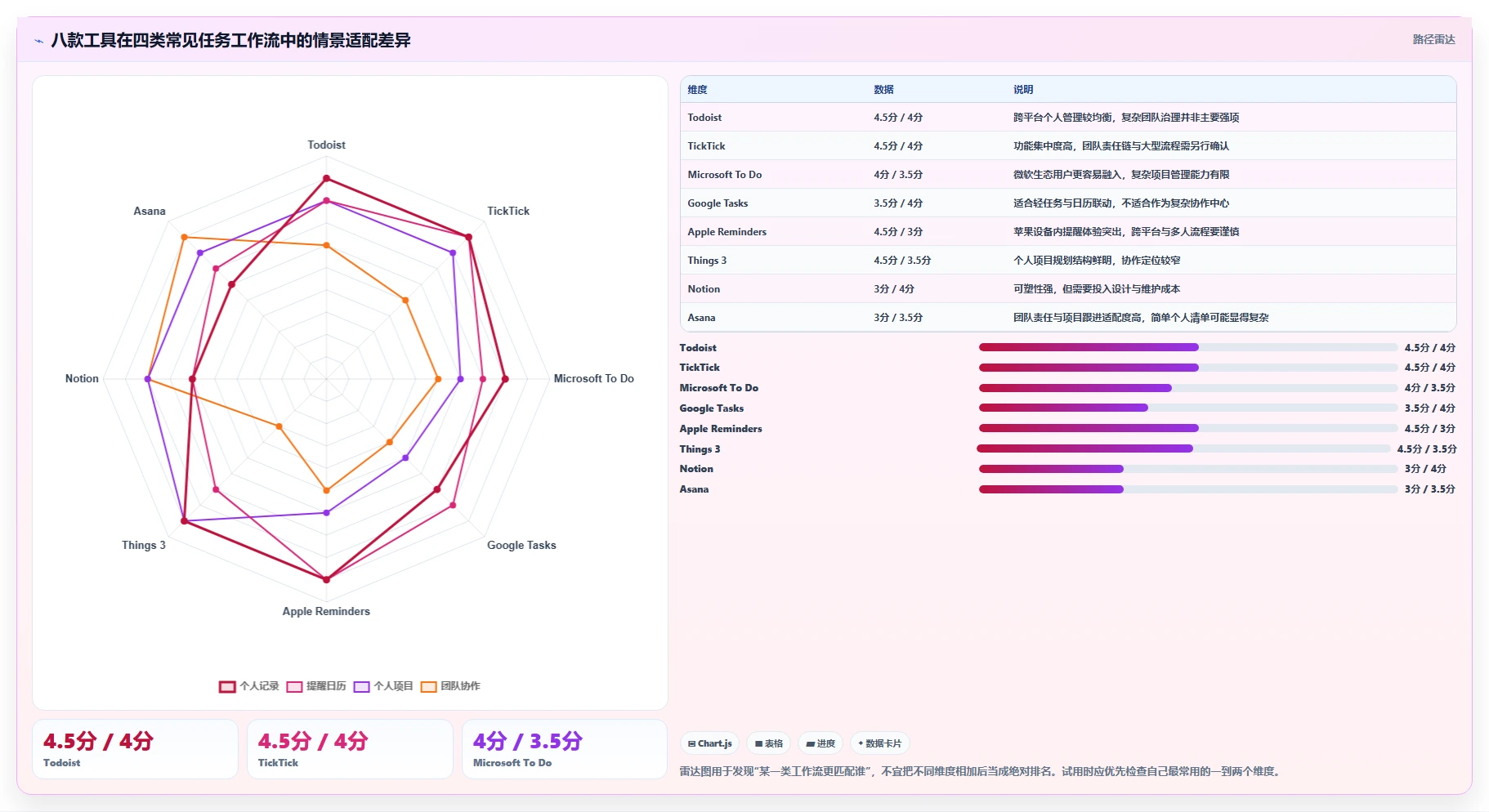Select the Microsoft To Do radar axis label
Image resolution: width=1489 pixels, height=812 pixels.
tap(594, 378)
